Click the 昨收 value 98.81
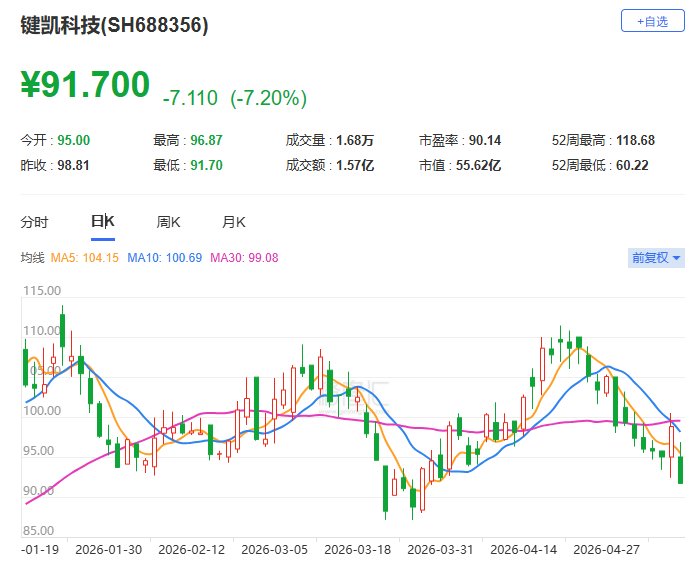692x564 pixels. pyautogui.click(x=73, y=165)
